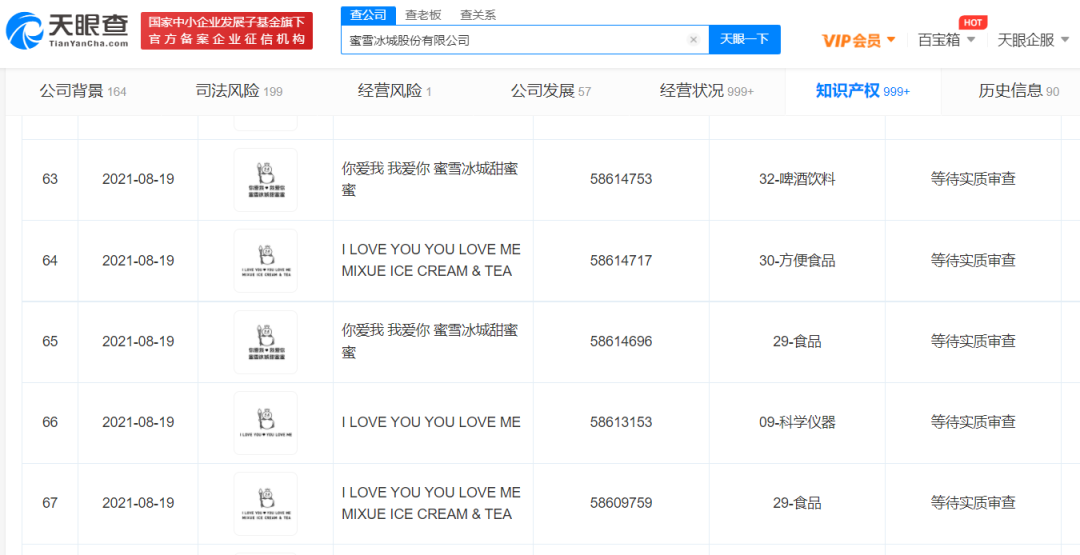Image resolution: width=1080 pixels, height=555 pixels.
Task: Click the 09-科学仪器 category cell
Action: click(797, 422)
